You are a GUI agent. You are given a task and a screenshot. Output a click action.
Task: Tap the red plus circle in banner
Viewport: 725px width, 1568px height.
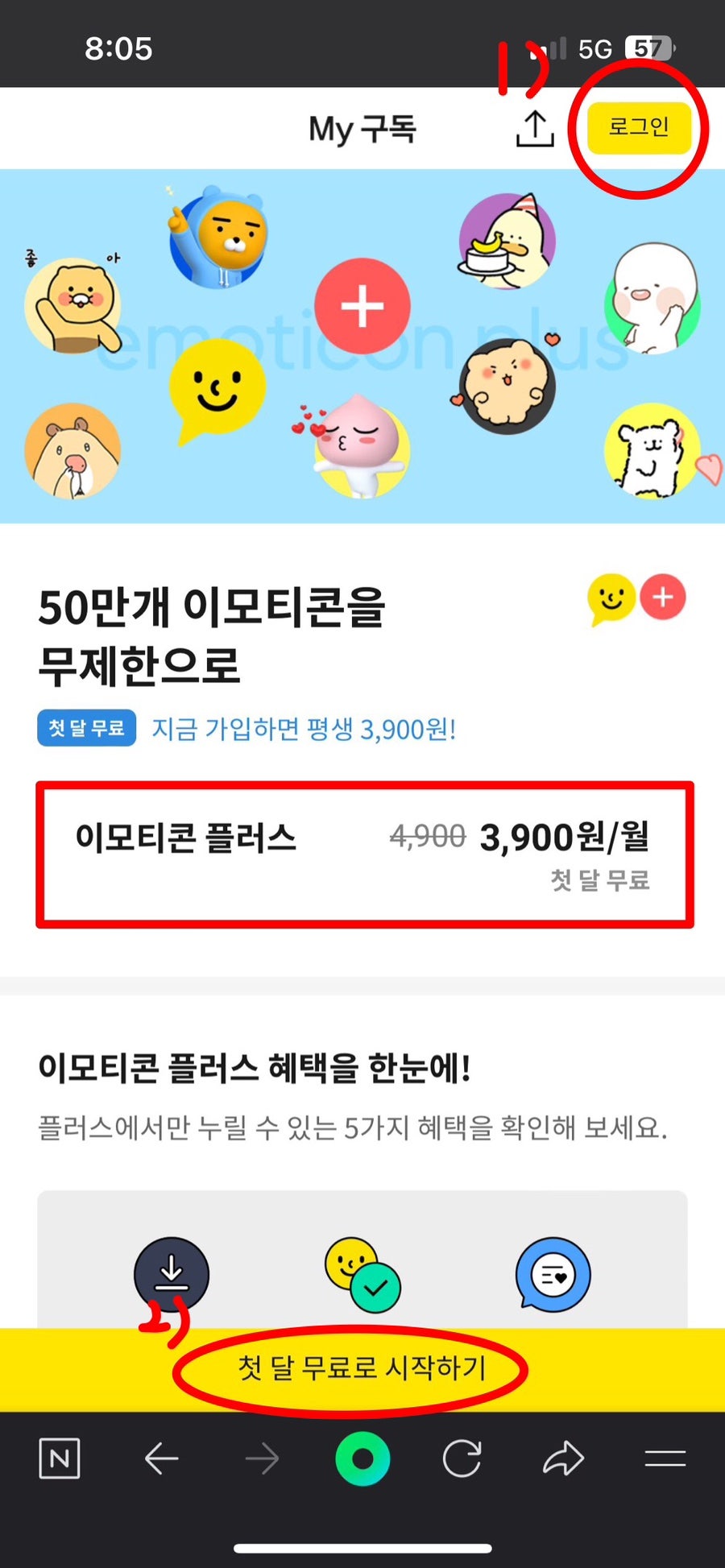click(x=362, y=306)
